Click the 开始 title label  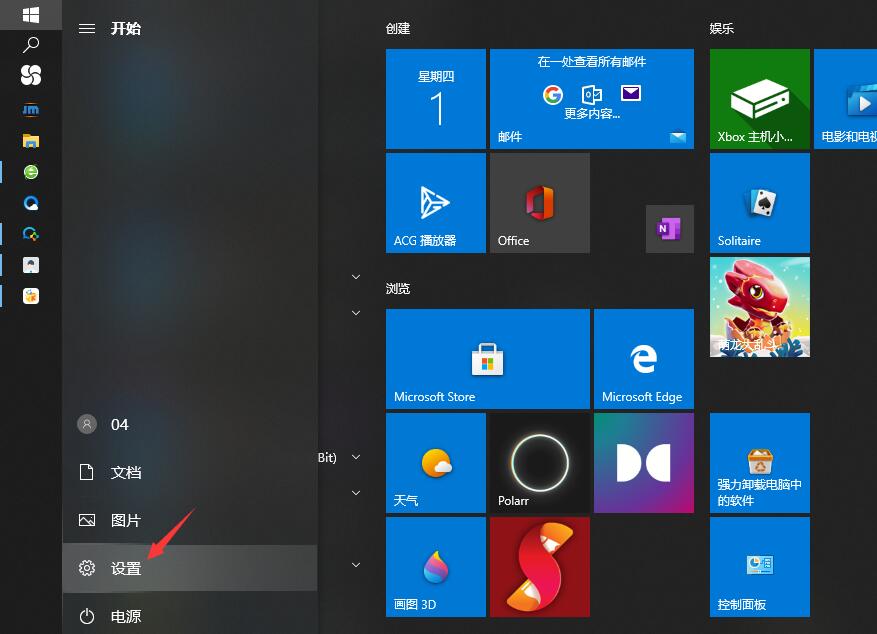(126, 29)
